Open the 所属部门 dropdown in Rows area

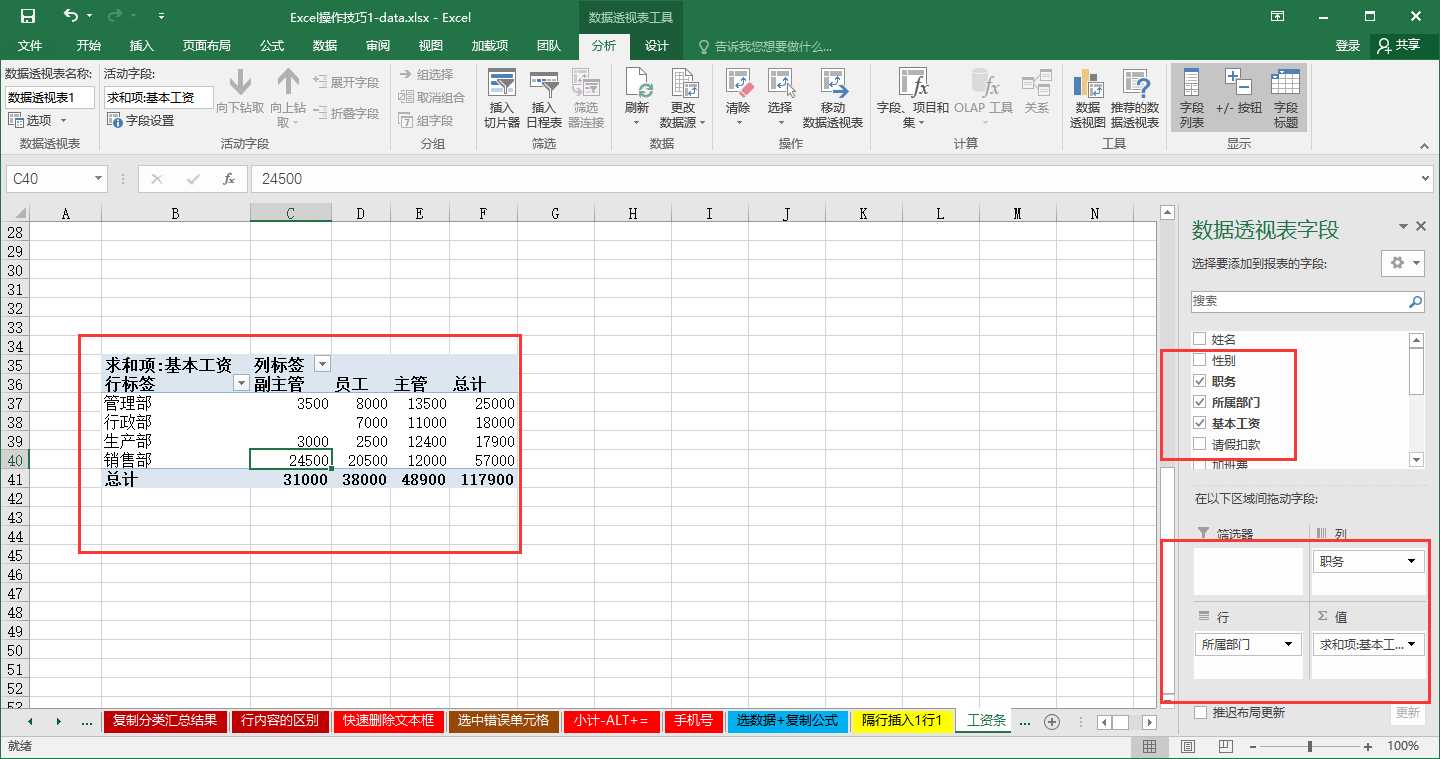(x=1288, y=644)
